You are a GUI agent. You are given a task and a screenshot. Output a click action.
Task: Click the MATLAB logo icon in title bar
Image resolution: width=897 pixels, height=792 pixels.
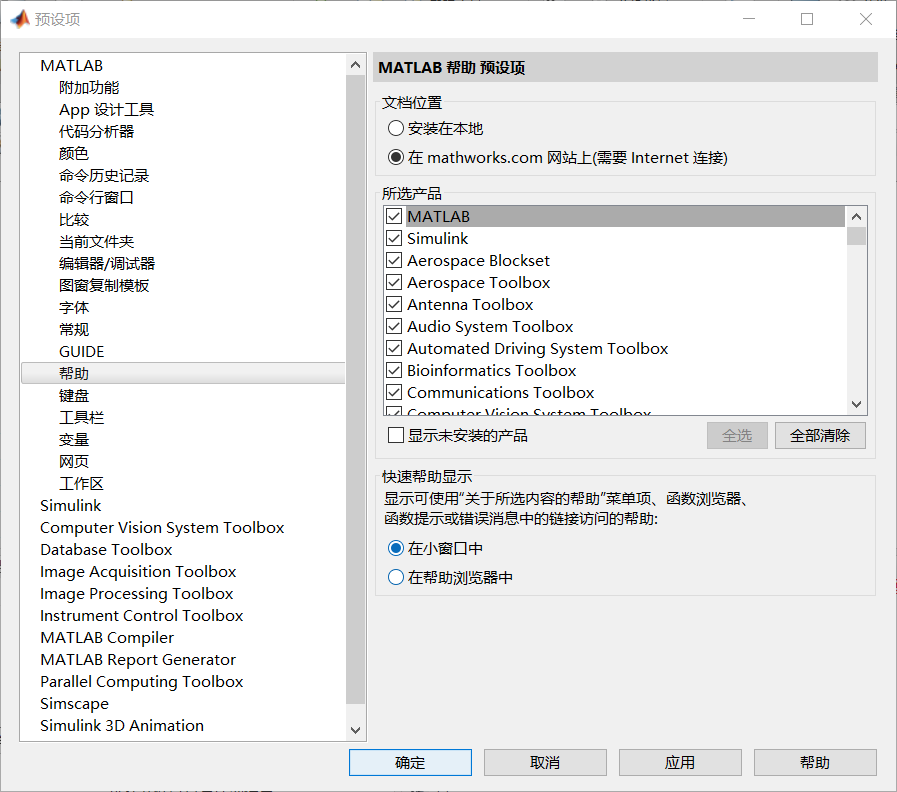(x=20, y=19)
